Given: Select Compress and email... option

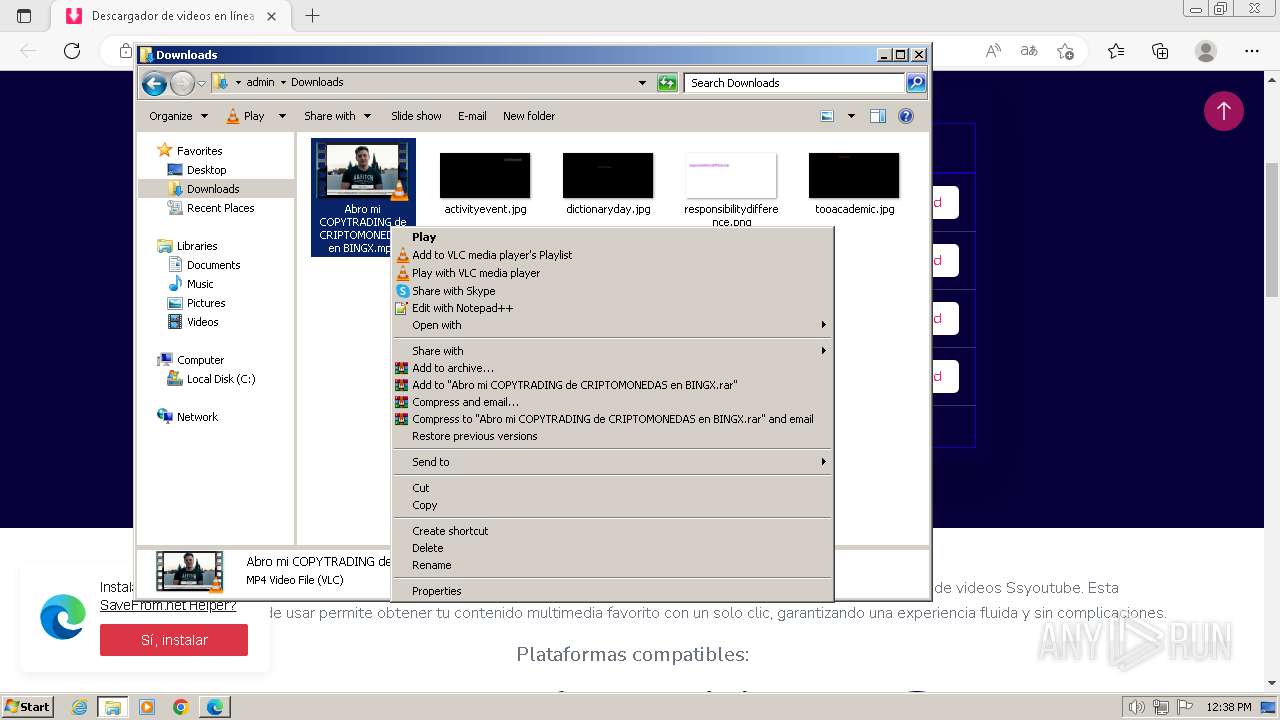Looking at the screenshot, I should click(612, 402).
